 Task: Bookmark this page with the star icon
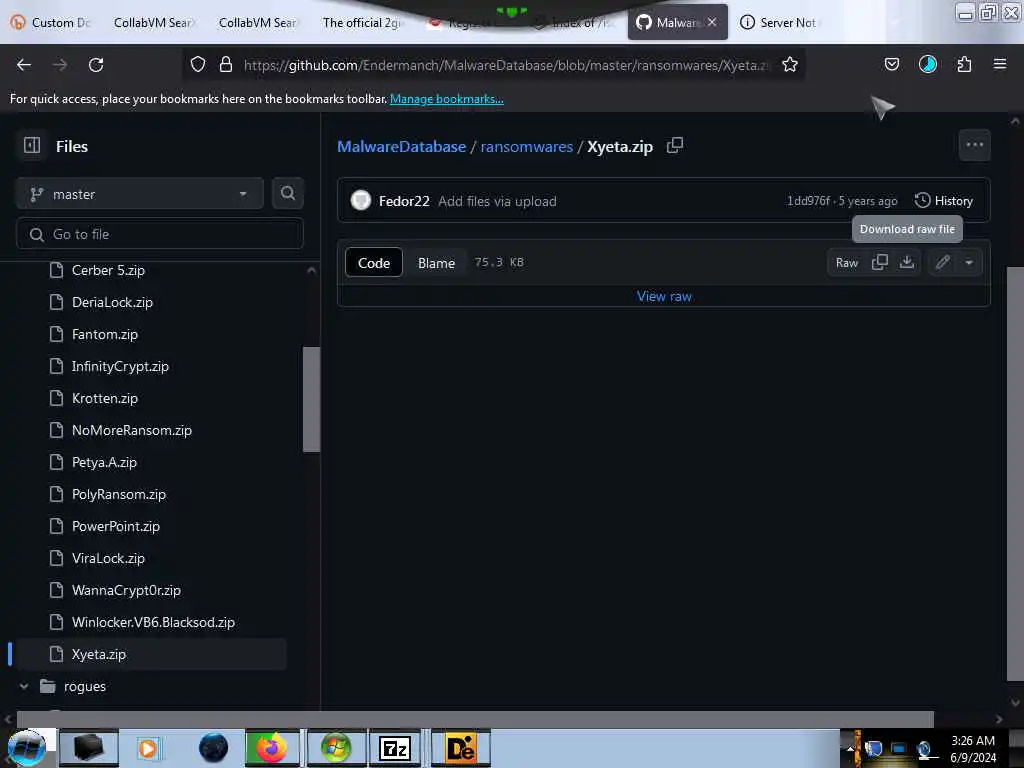click(790, 64)
